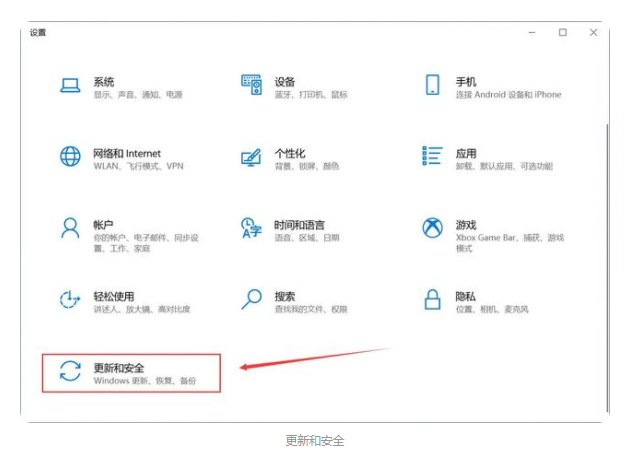Select the 隐私 category text

(x=465, y=296)
